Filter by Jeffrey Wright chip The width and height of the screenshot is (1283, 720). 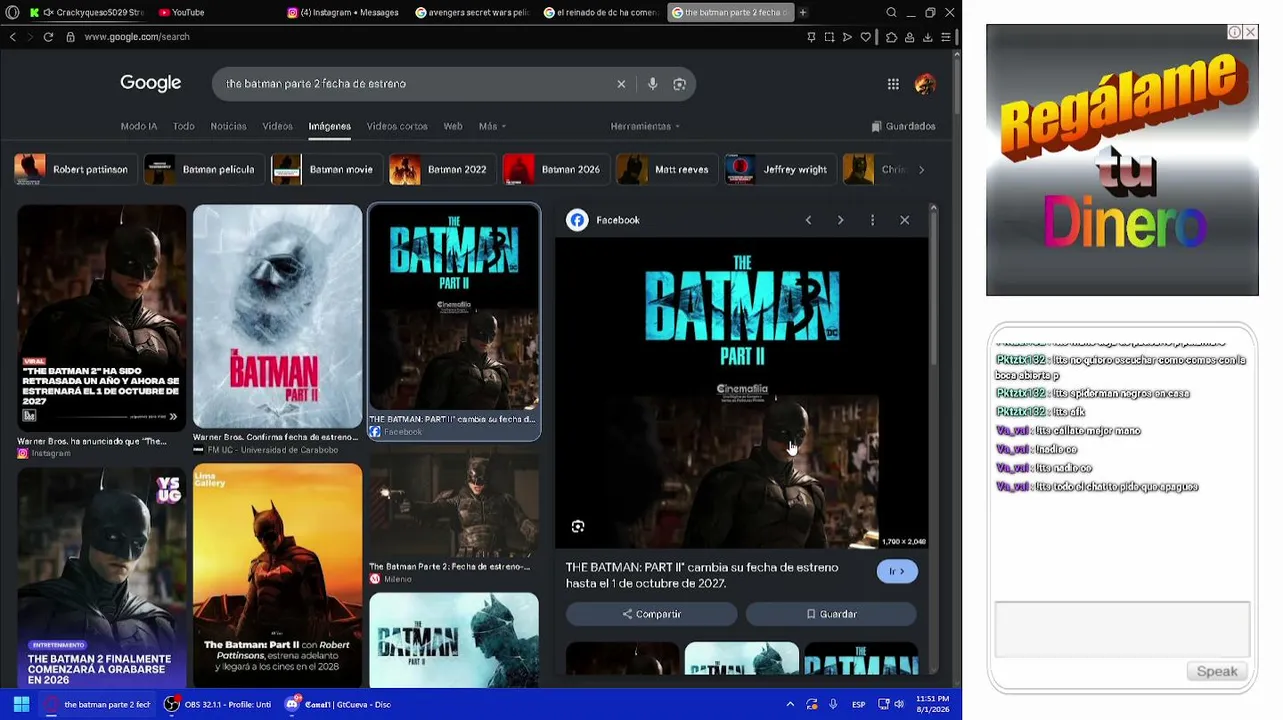coord(780,169)
